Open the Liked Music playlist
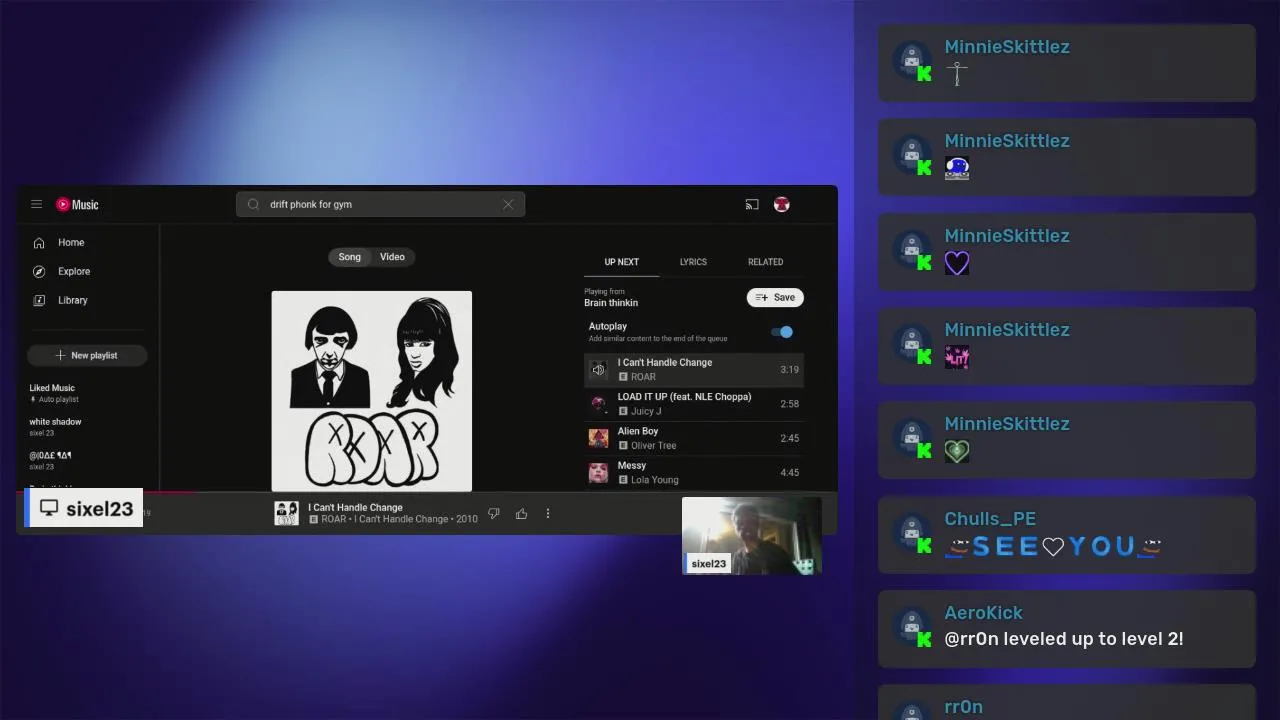This screenshot has width=1280, height=720. (54, 393)
